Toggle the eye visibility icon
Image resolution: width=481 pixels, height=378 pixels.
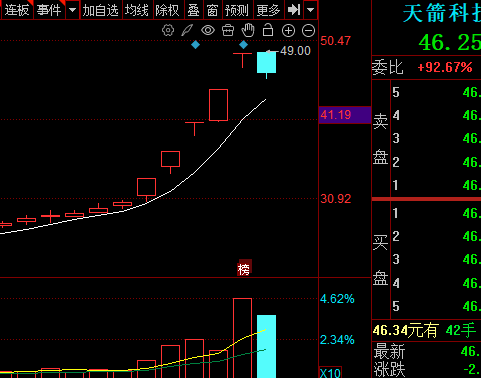coord(208,30)
